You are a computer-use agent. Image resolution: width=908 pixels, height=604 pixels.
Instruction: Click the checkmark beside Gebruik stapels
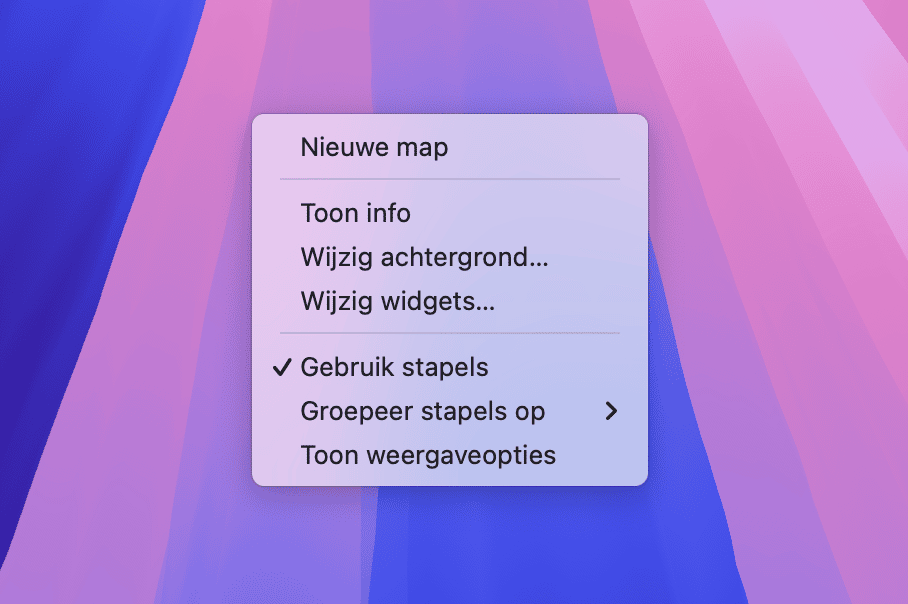[x=281, y=367]
